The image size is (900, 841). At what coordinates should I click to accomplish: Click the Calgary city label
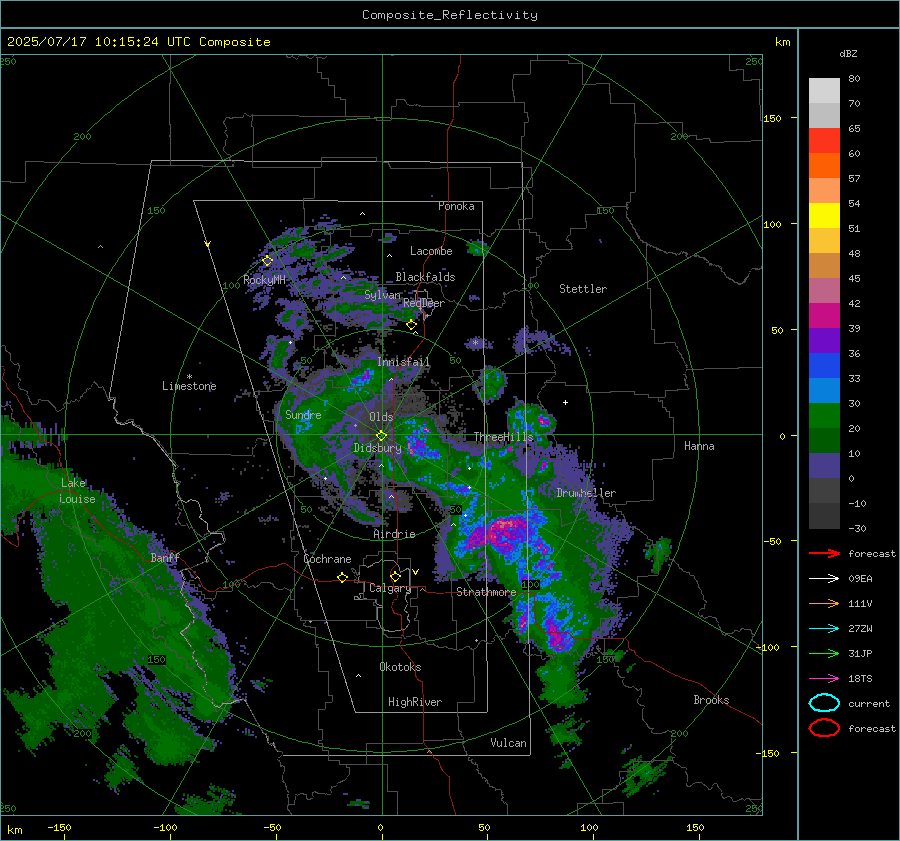[390, 588]
